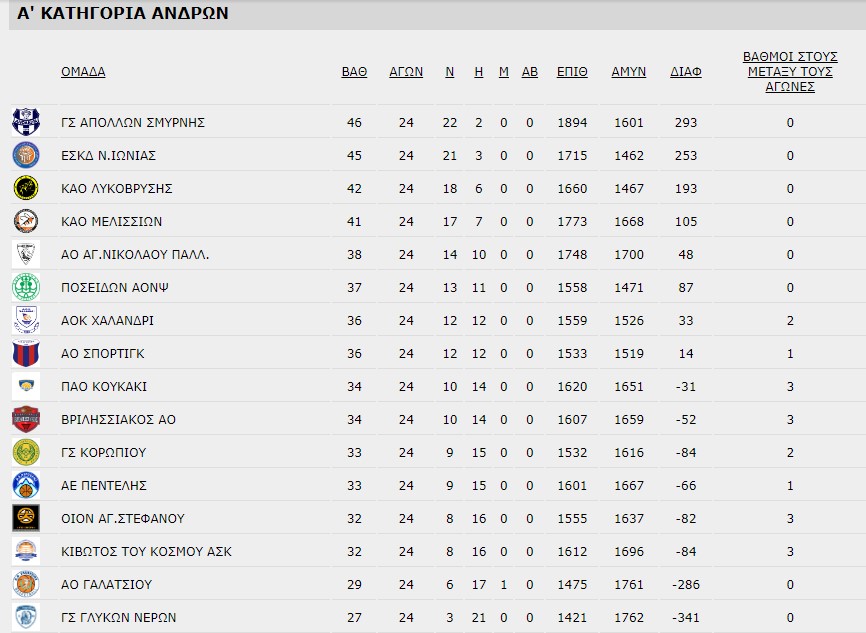Image resolution: width=866 pixels, height=633 pixels.
Task: Click the ΑΟ ΓΑΛΑΤΣΙΟΥ team logo
Action: click(26, 584)
